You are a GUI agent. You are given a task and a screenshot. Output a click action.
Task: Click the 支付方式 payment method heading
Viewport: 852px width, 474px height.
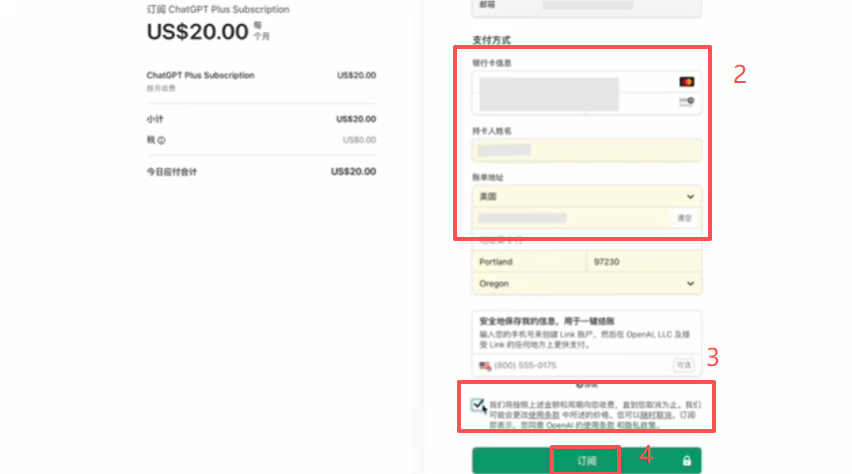pyautogui.click(x=491, y=40)
